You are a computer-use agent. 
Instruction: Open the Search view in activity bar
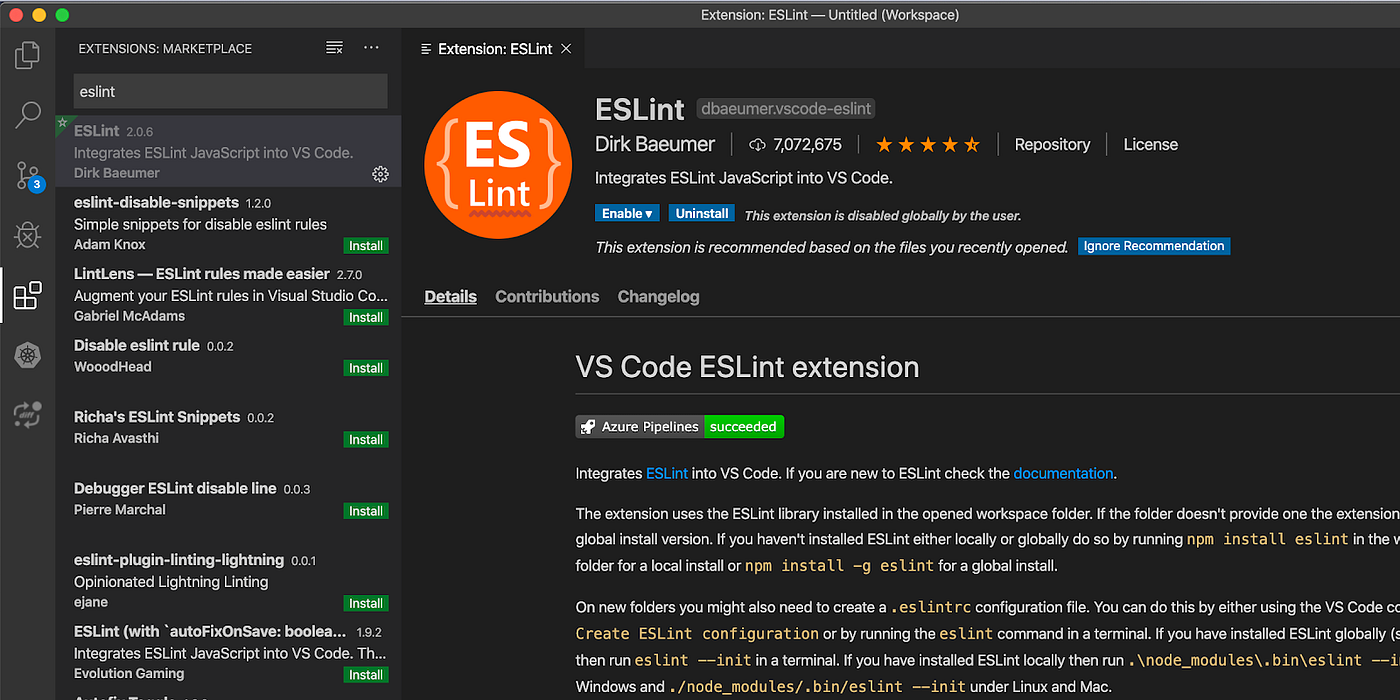point(28,115)
